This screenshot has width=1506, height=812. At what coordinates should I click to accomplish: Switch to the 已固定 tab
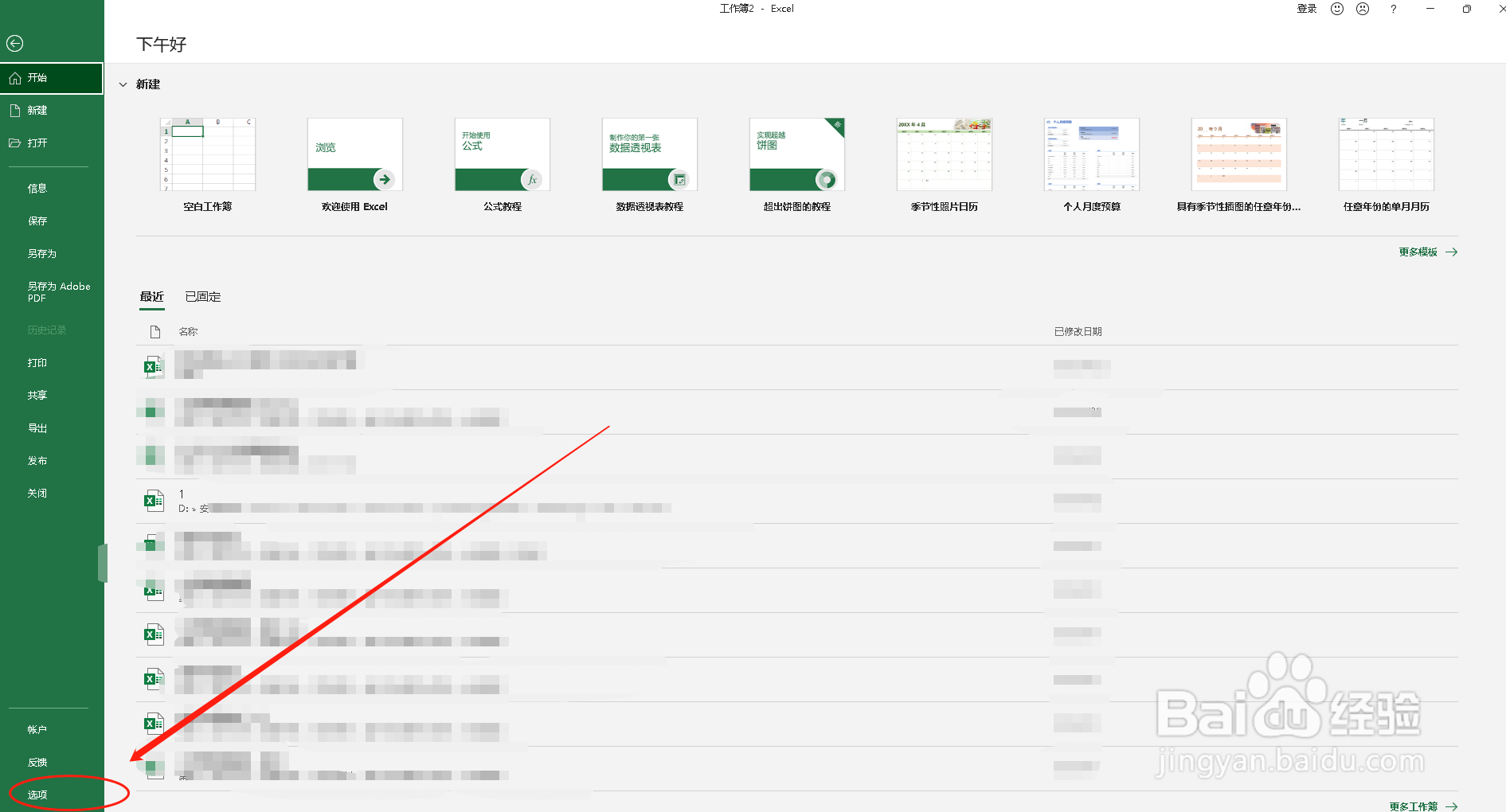coord(203,297)
